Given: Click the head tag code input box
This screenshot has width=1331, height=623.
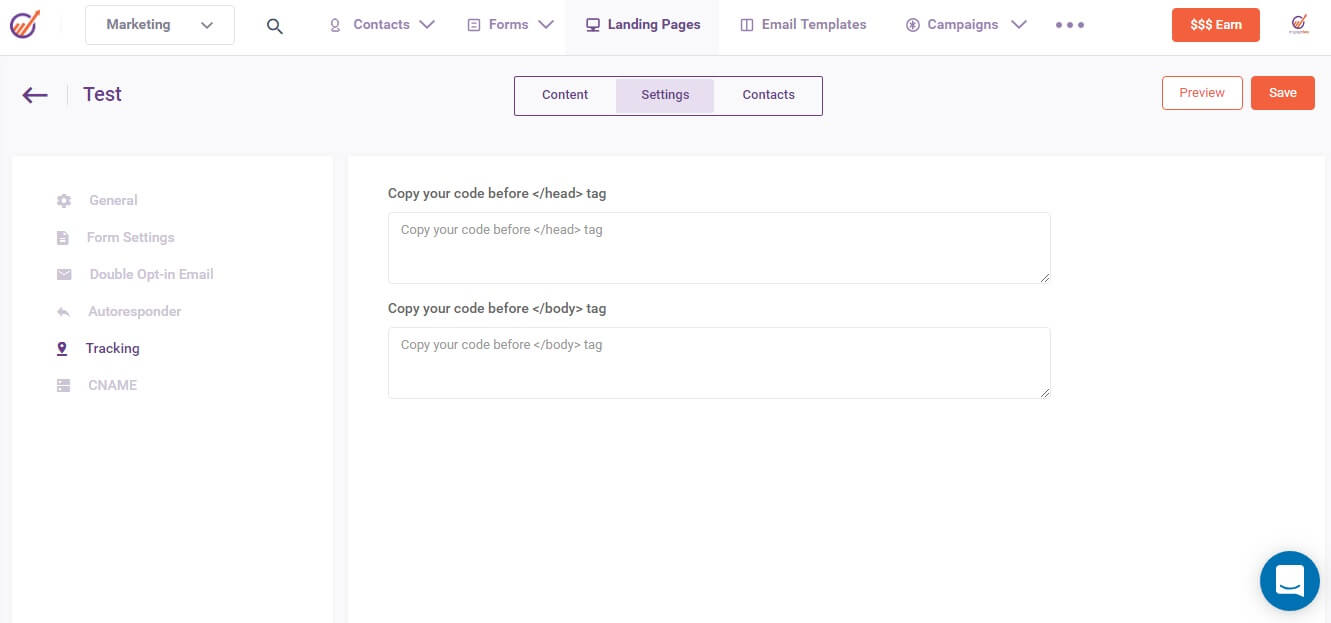Looking at the screenshot, I should click(718, 247).
